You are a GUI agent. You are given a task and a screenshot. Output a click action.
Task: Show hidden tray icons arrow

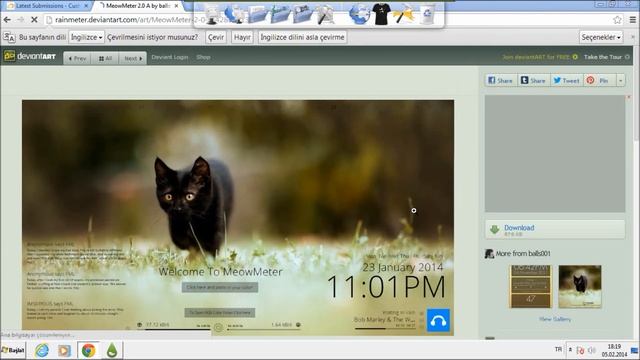570,350
